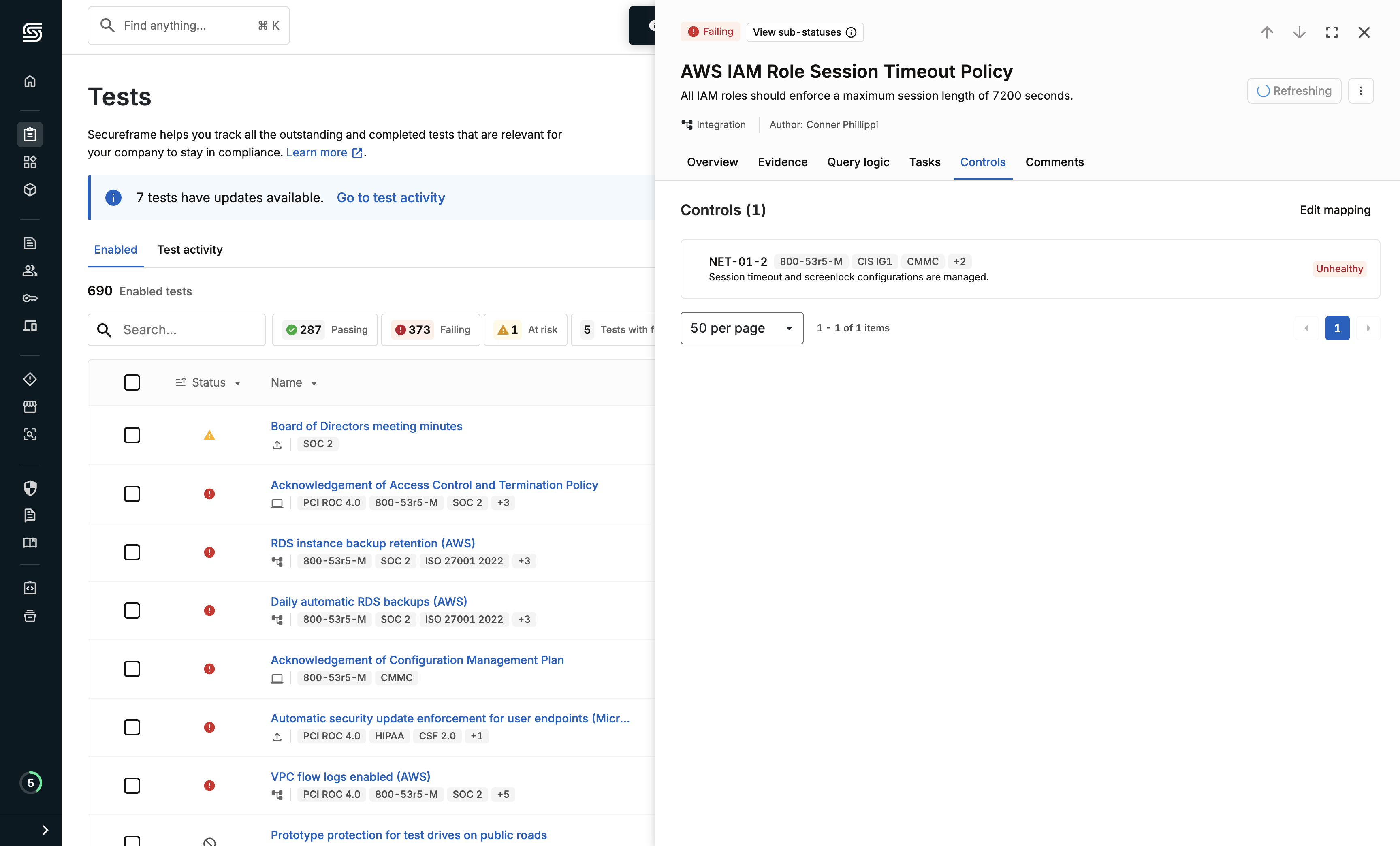Click the previous page arrow in pagination
Viewport: 1400px width, 846px height.
pos(1306,328)
